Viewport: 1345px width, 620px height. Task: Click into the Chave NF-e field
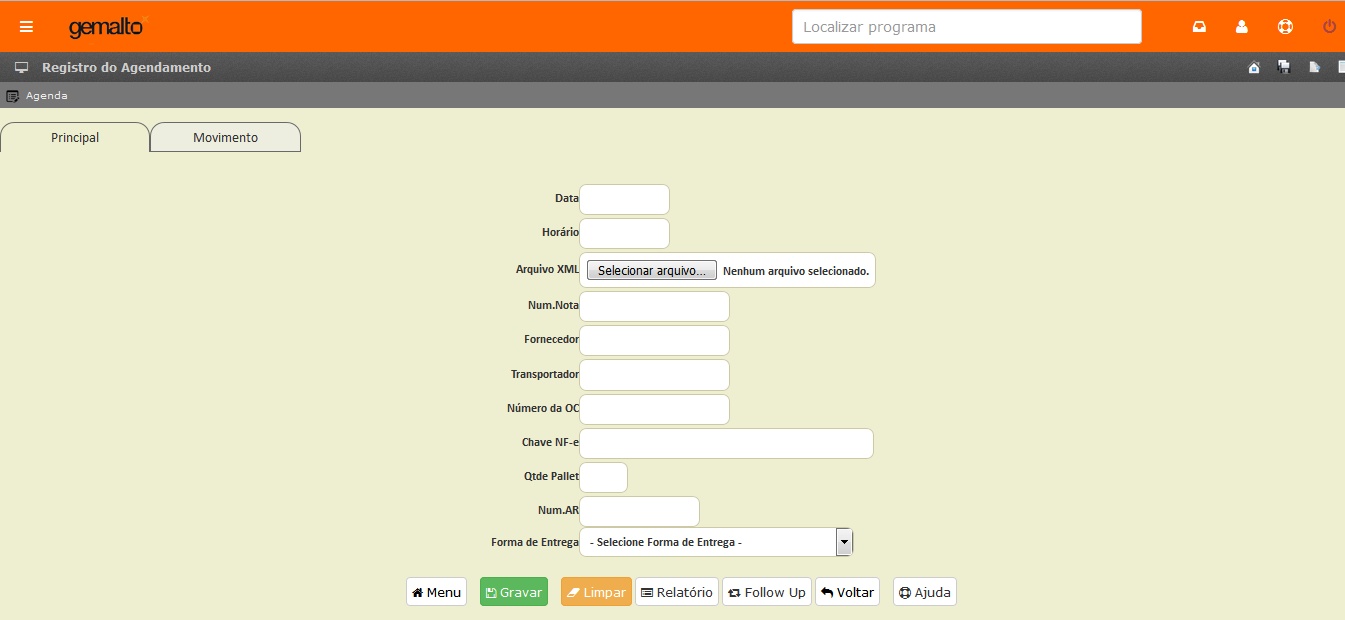point(726,443)
